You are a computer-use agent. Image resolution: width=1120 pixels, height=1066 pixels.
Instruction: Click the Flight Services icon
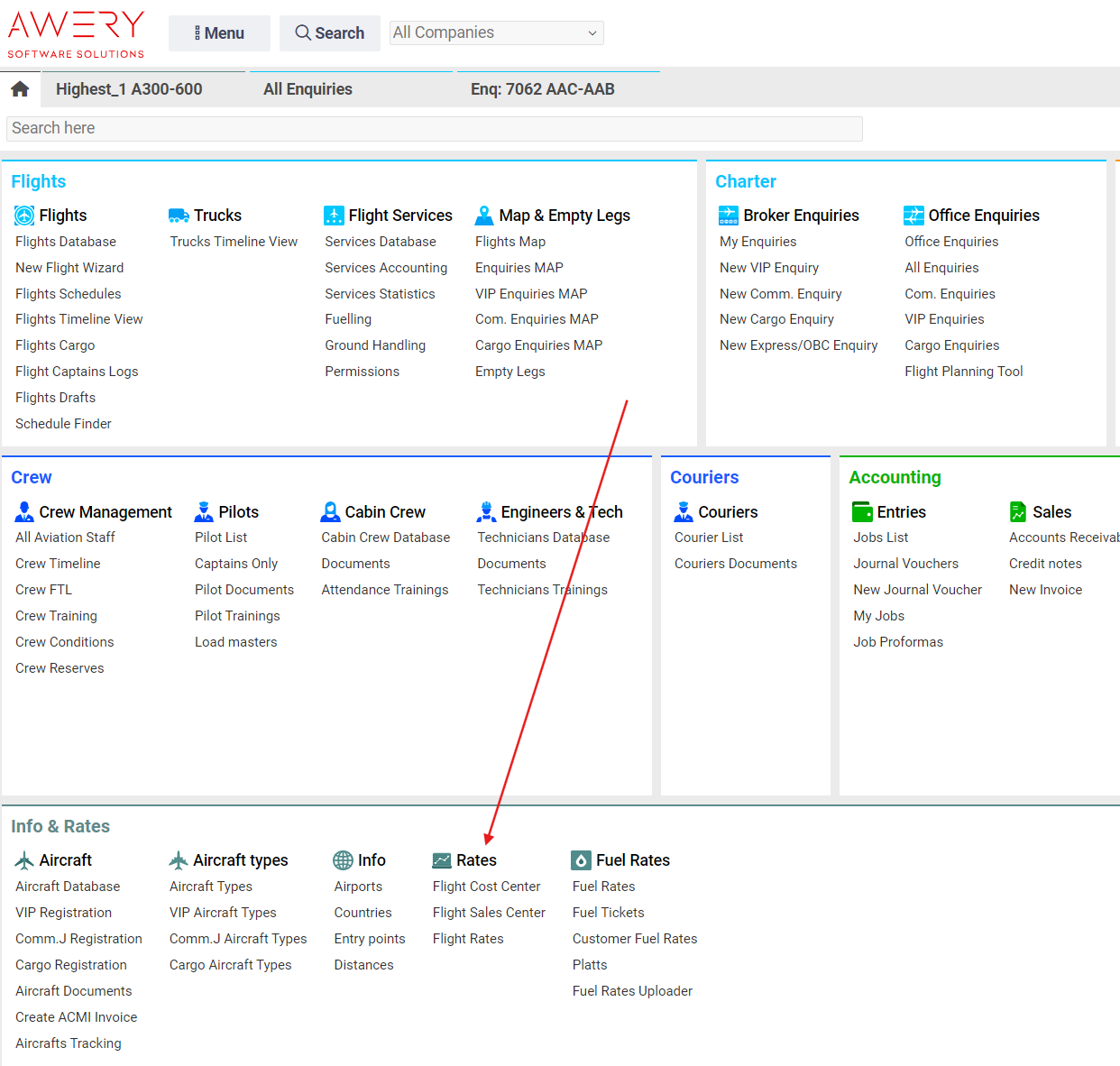[x=334, y=216]
